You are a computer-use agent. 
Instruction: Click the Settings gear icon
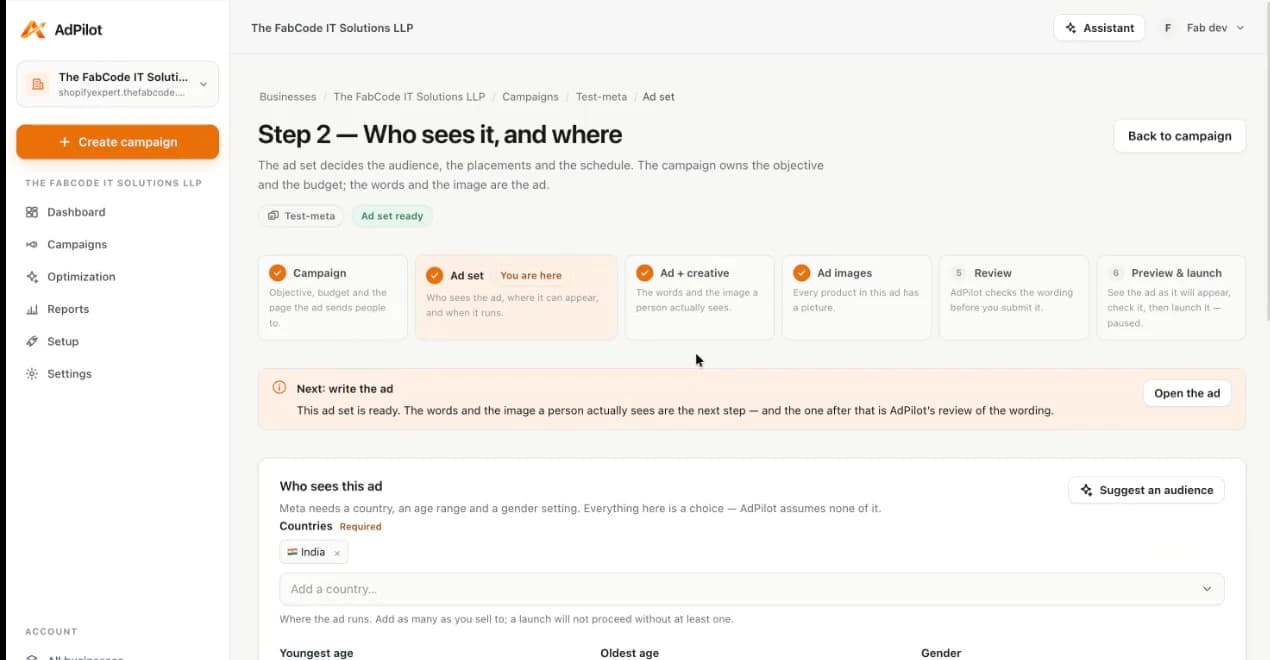(x=32, y=374)
